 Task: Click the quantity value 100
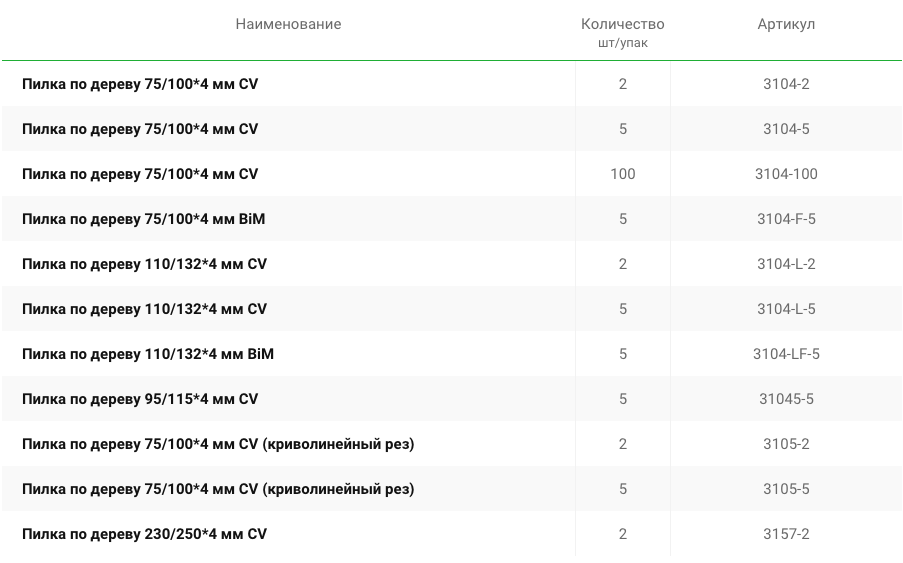(623, 174)
